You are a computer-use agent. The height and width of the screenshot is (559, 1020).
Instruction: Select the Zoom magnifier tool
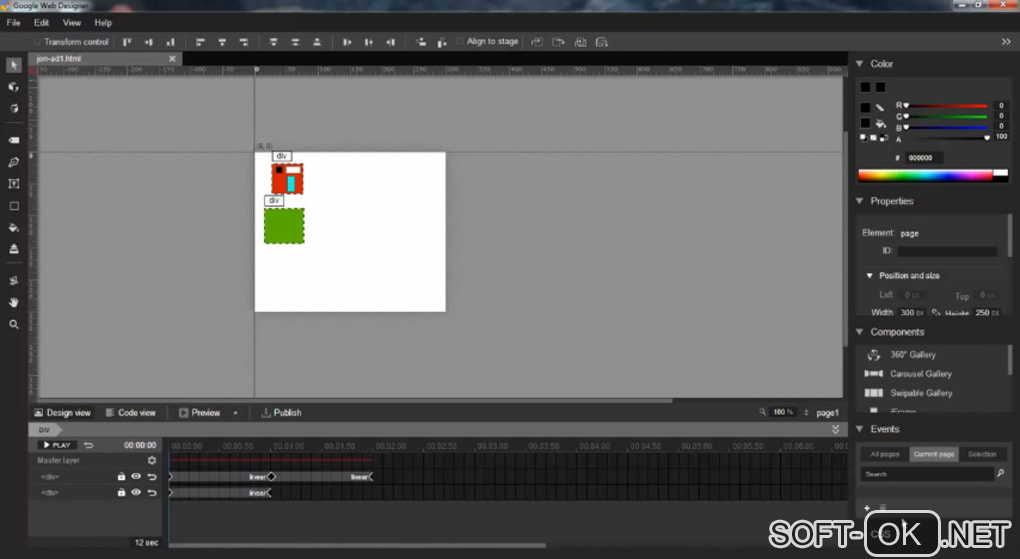tap(14, 325)
